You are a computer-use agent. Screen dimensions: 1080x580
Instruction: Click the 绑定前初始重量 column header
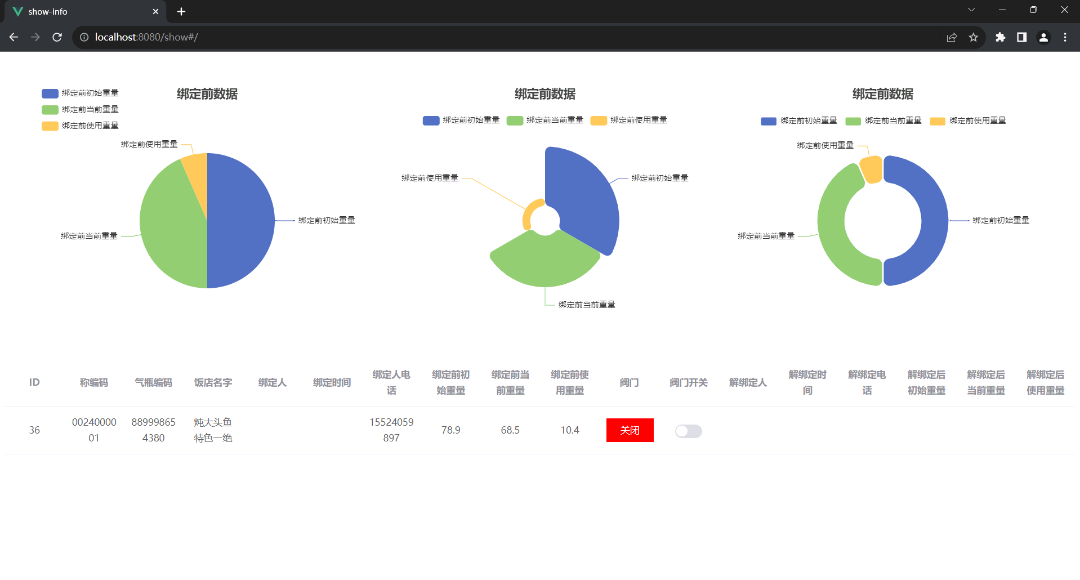[450, 382]
